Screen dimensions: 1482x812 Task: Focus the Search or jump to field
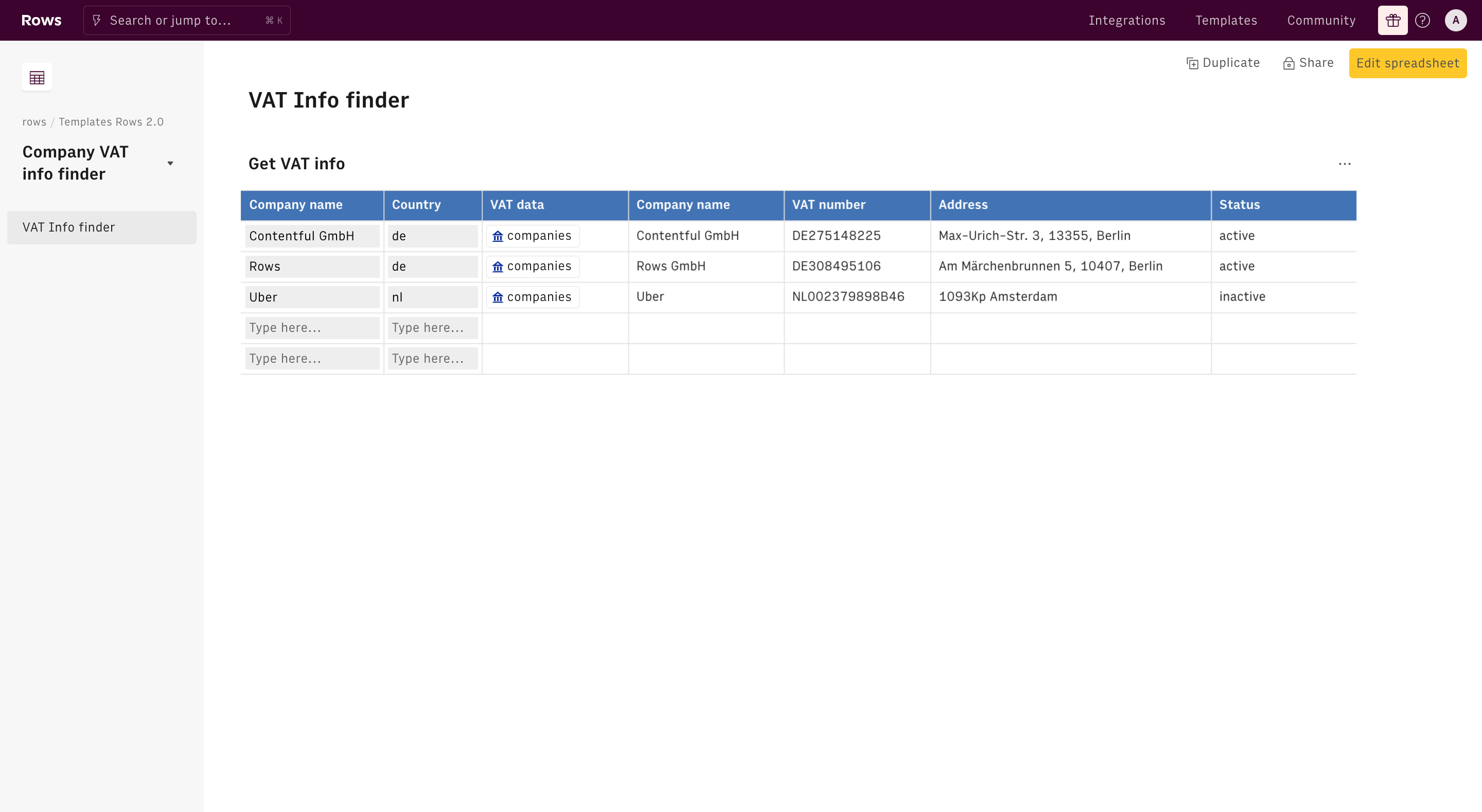coord(186,20)
